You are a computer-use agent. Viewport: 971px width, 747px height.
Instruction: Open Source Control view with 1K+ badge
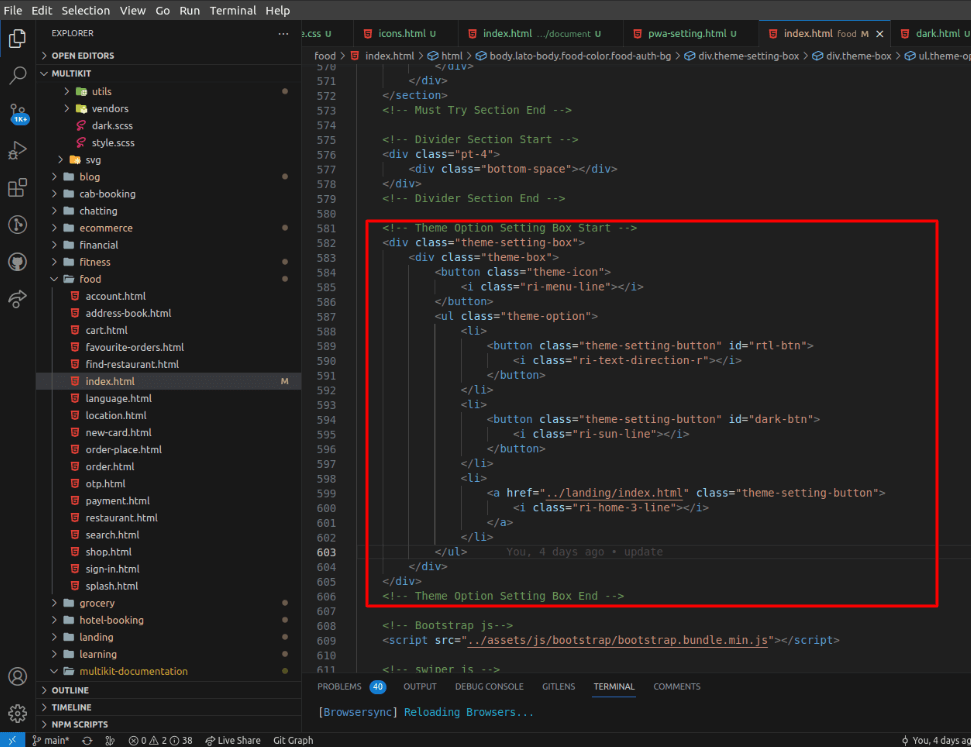tap(17, 112)
